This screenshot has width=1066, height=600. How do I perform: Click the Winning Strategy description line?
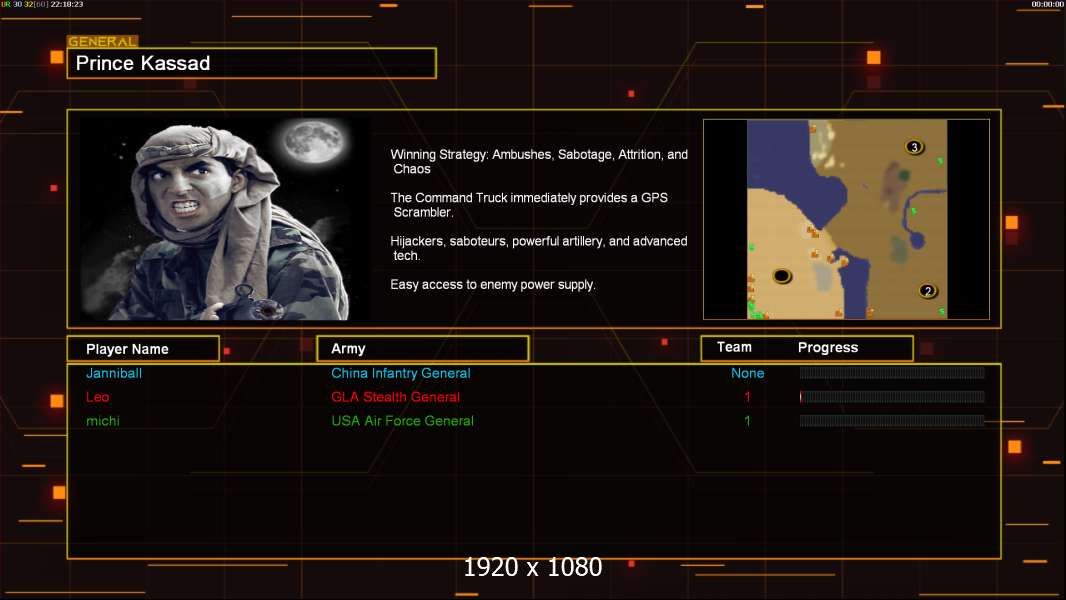coord(539,162)
